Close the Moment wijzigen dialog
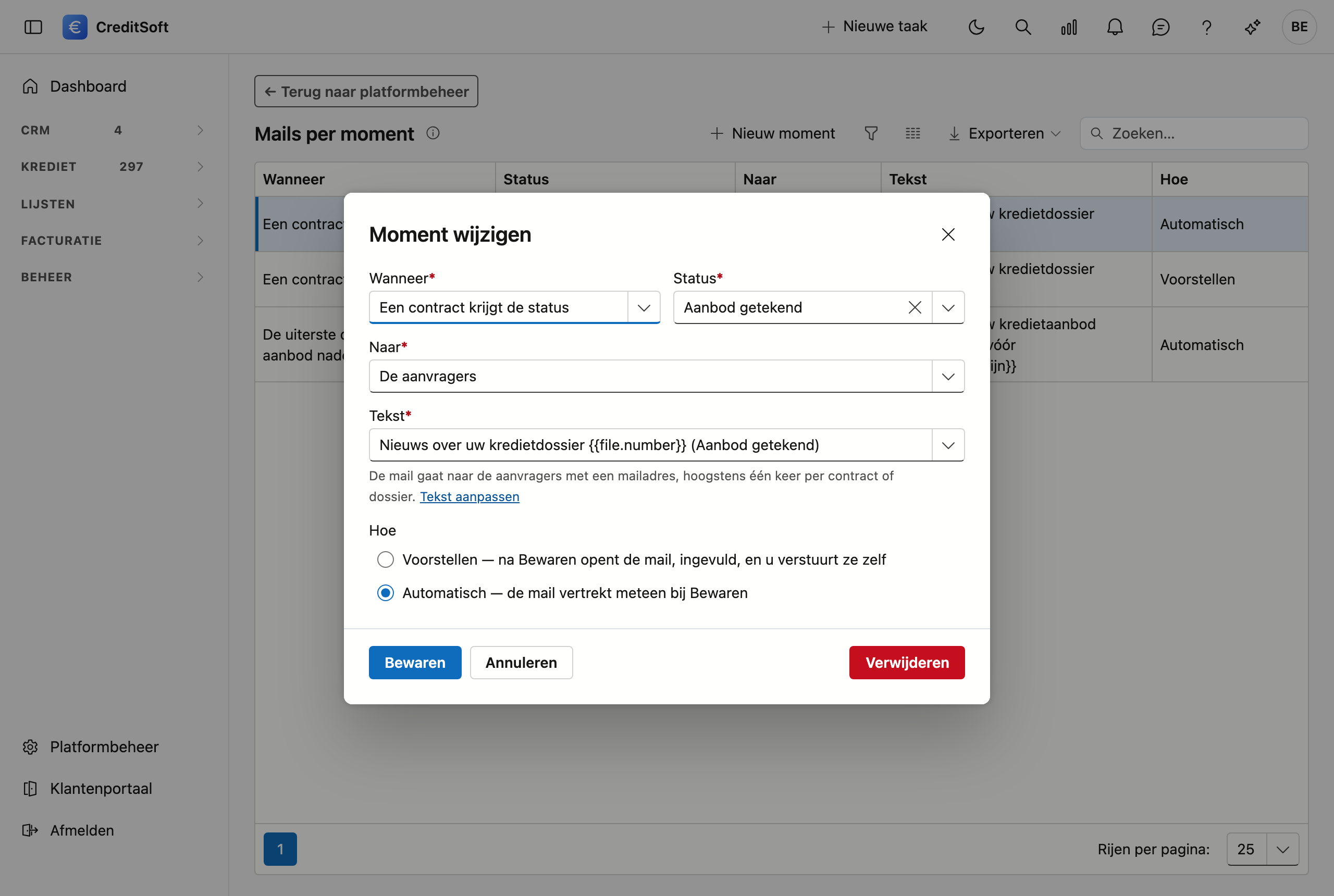 [x=948, y=234]
